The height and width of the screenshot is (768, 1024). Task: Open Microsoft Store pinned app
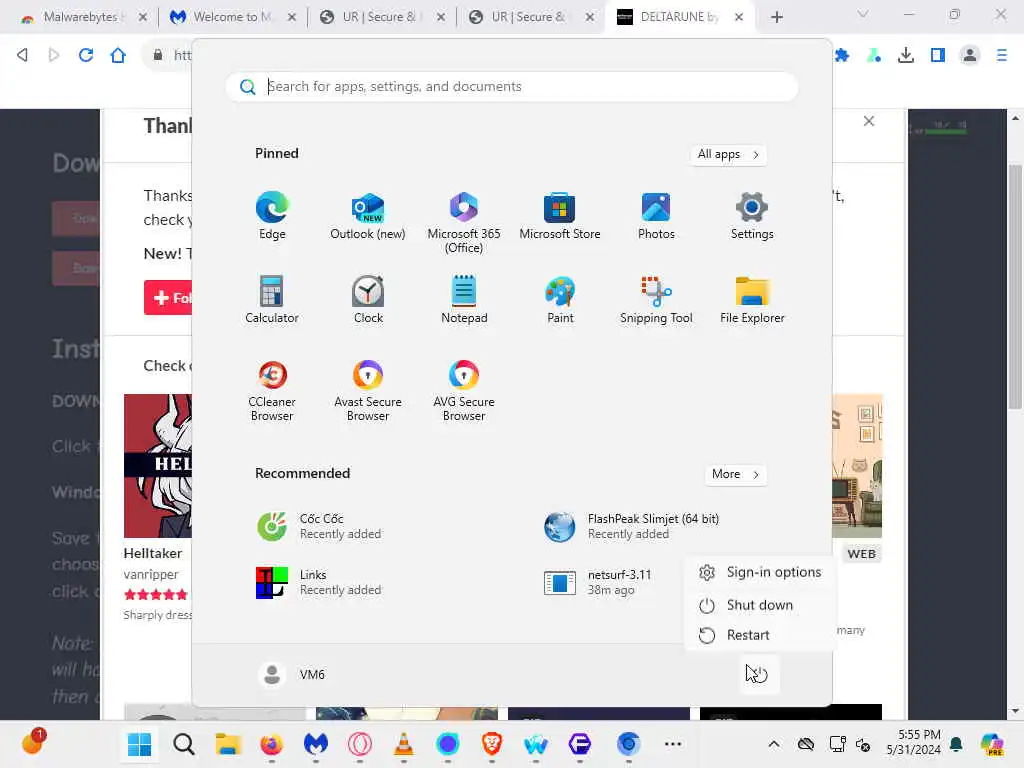(560, 216)
